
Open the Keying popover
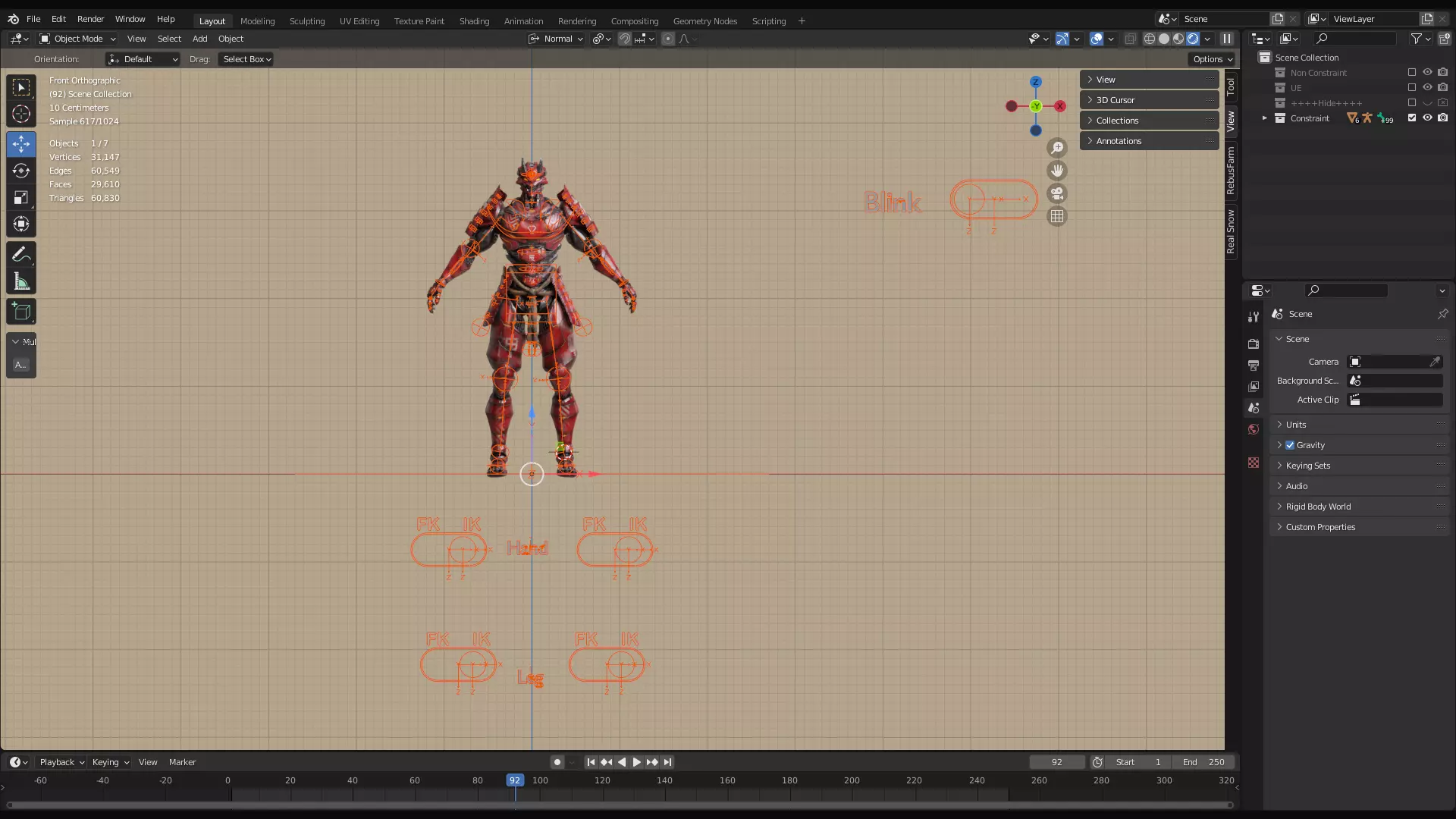[x=111, y=762]
